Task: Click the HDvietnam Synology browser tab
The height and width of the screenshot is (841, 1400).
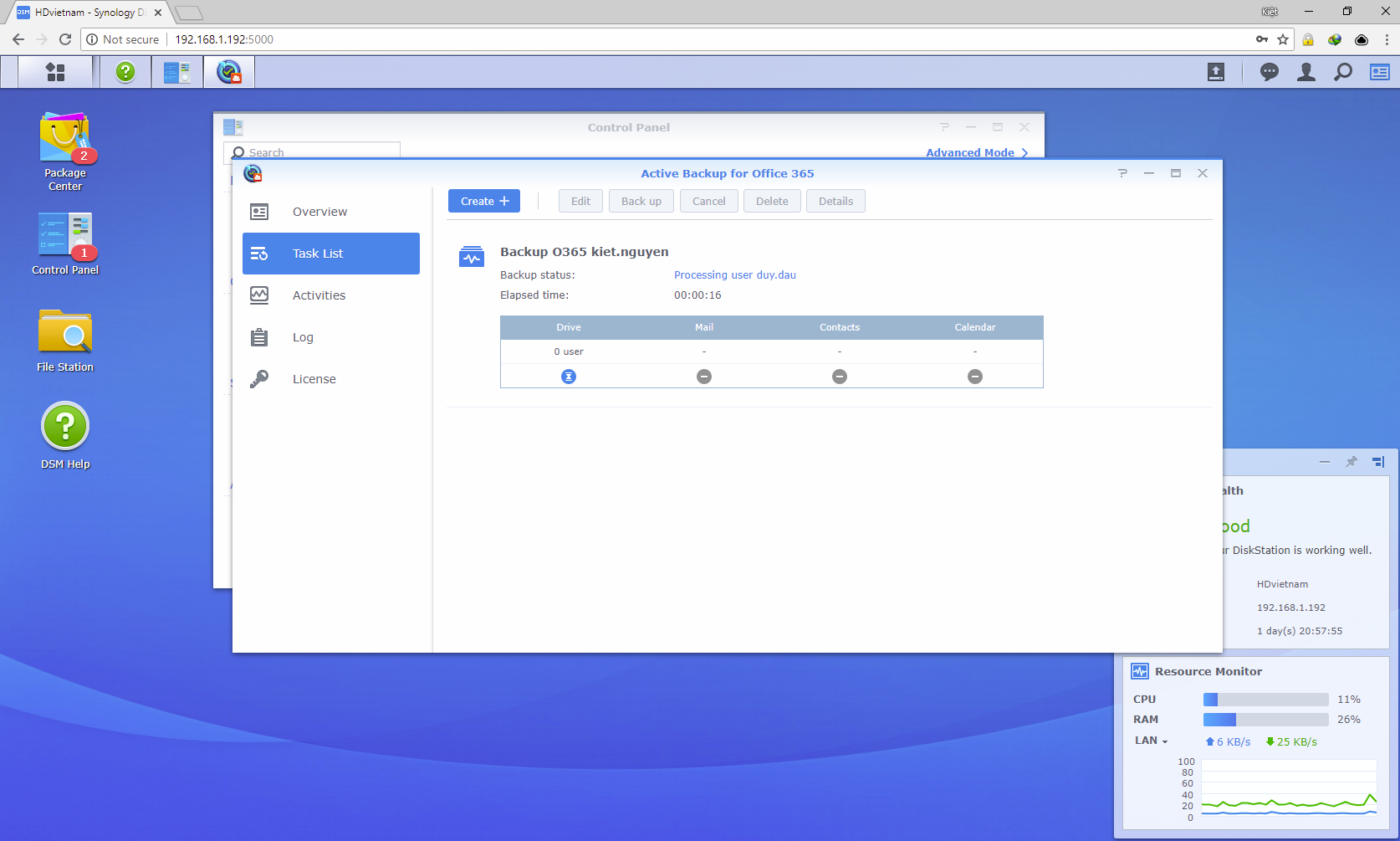Action: click(x=88, y=13)
